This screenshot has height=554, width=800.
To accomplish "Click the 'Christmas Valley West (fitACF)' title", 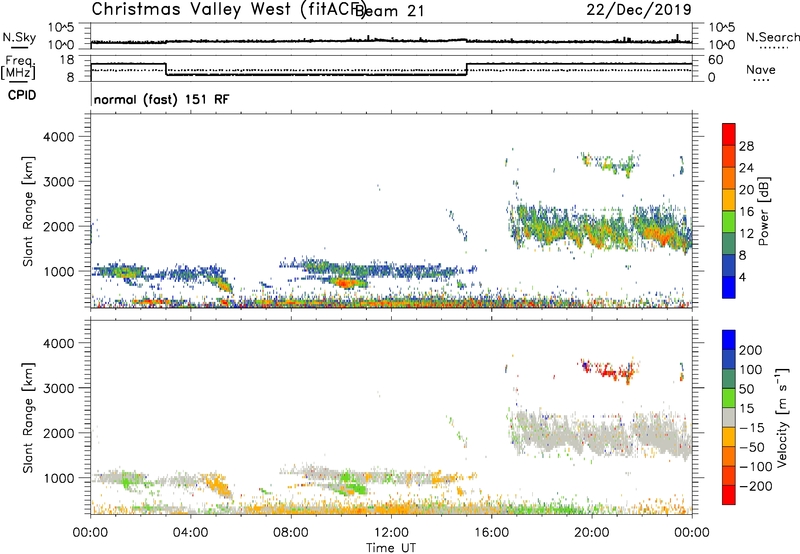I will (x=228, y=9).
